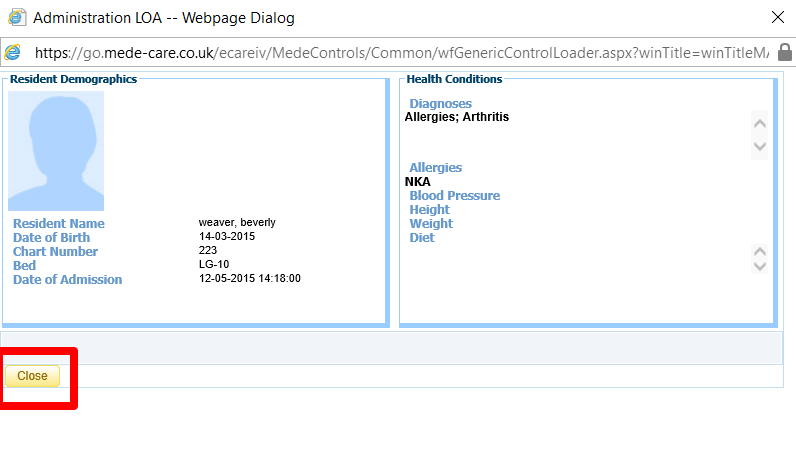Click the Date of Admission label
796x474 pixels.
click(67, 279)
